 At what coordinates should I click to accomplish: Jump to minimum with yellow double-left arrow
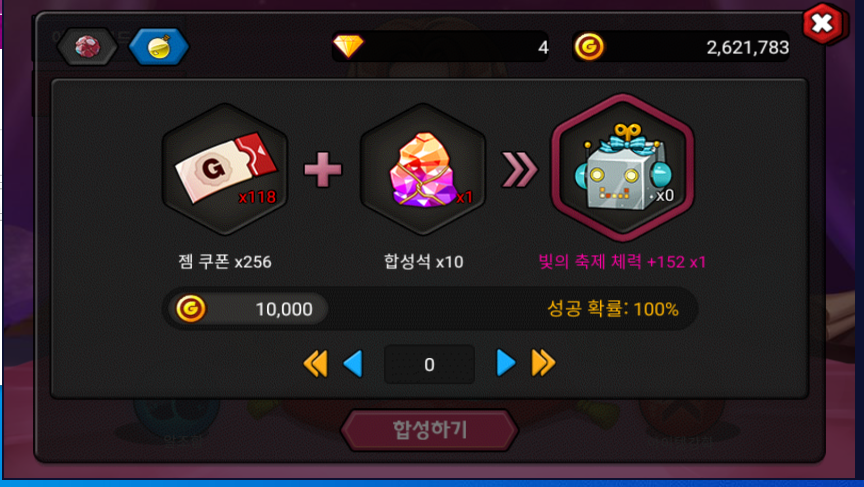click(316, 364)
